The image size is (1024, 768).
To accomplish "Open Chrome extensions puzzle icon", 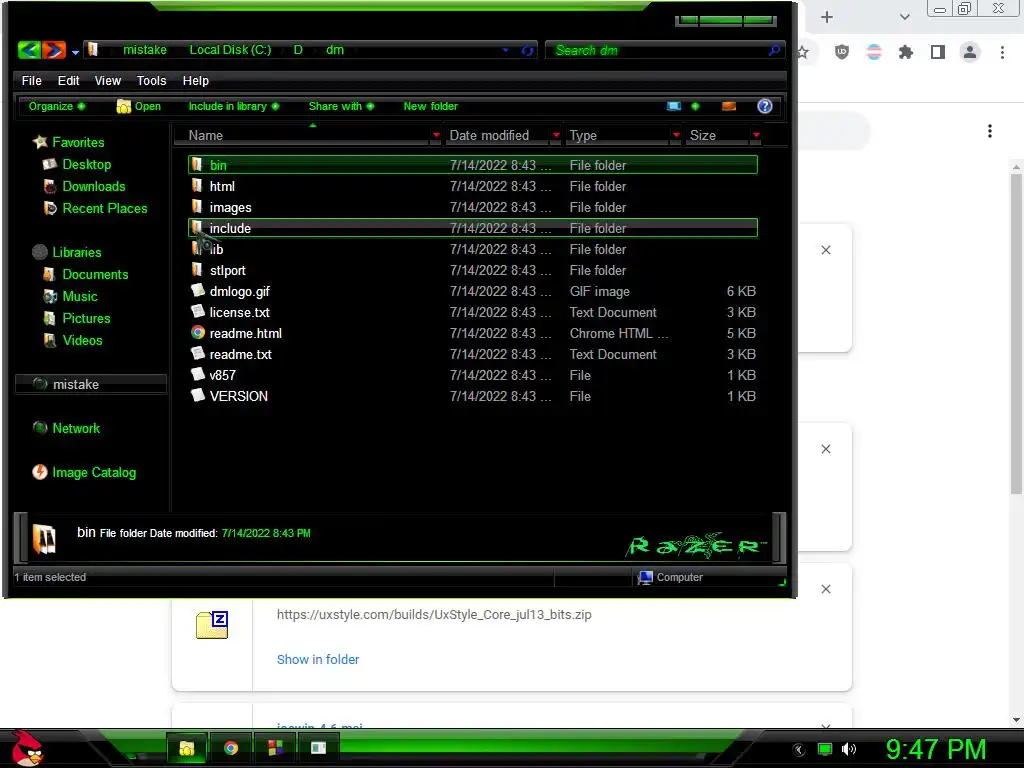I will (x=905, y=52).
